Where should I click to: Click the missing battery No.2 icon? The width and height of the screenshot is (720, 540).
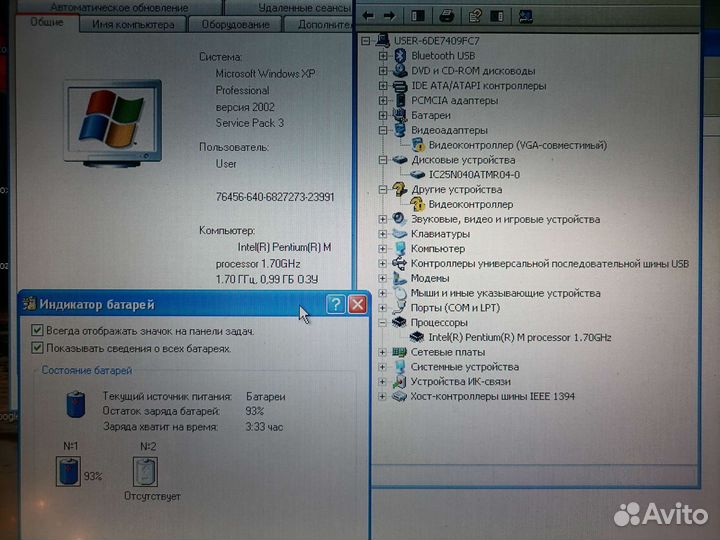pos(146,472)
